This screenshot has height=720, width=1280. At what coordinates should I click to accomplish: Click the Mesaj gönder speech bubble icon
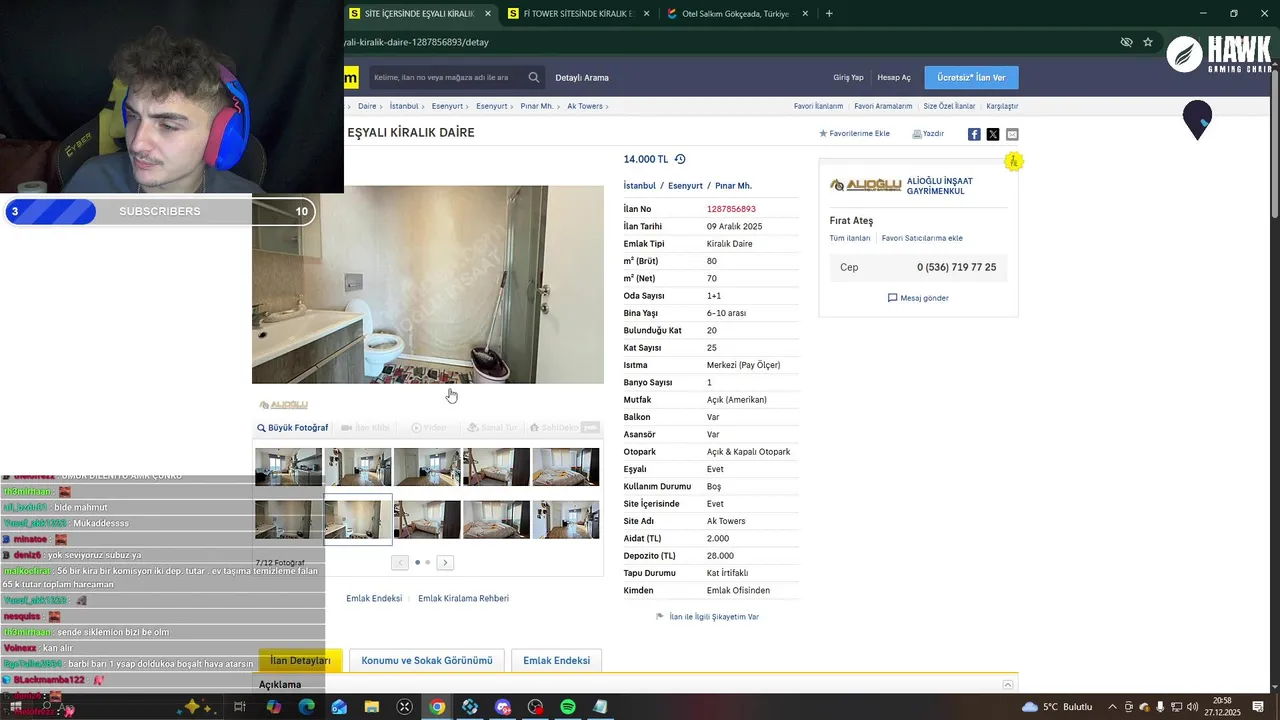(x=893, y=298)
